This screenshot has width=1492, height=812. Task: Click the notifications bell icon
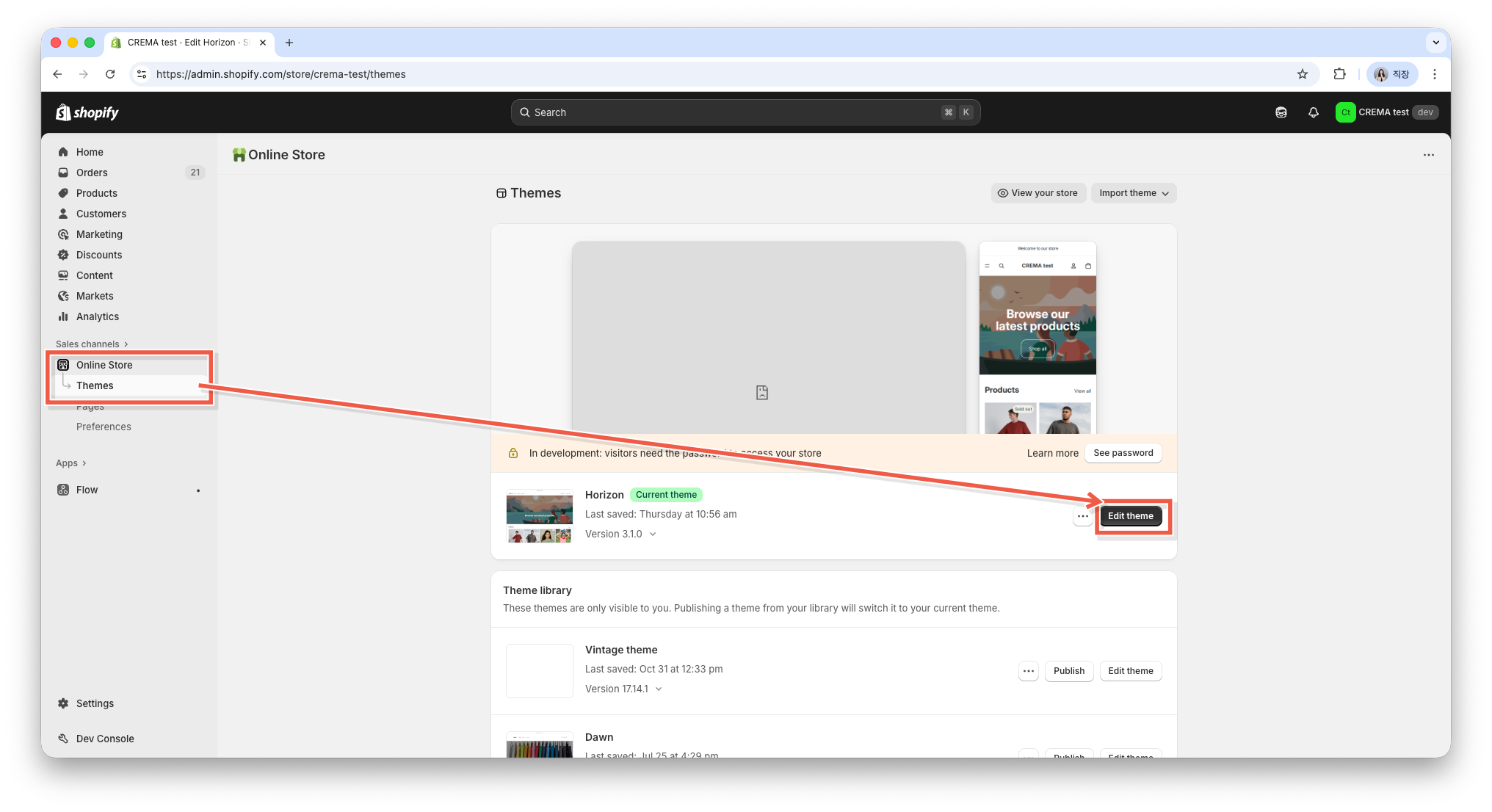tap(1314, 112)
